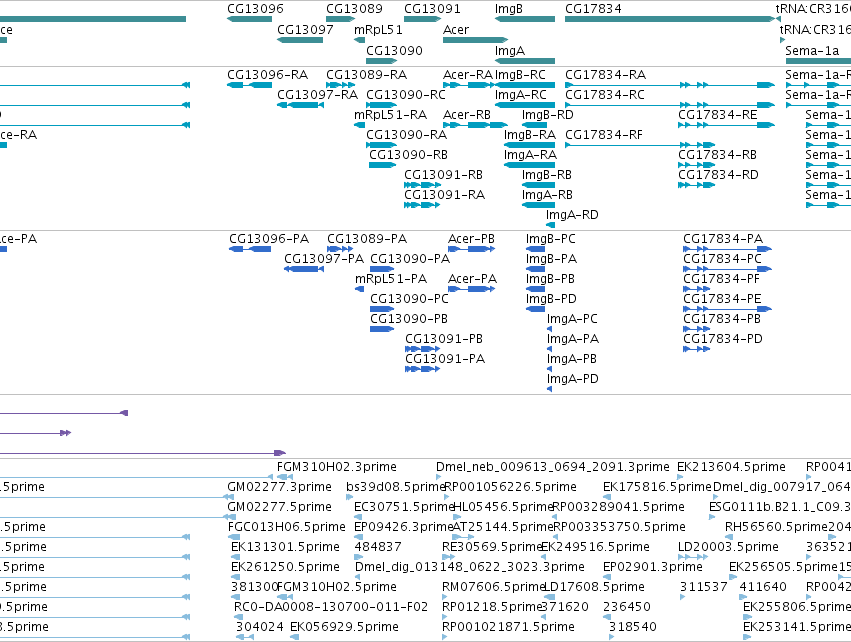
Task: Select protein CG17834-PD
Action: coord(723,339)
